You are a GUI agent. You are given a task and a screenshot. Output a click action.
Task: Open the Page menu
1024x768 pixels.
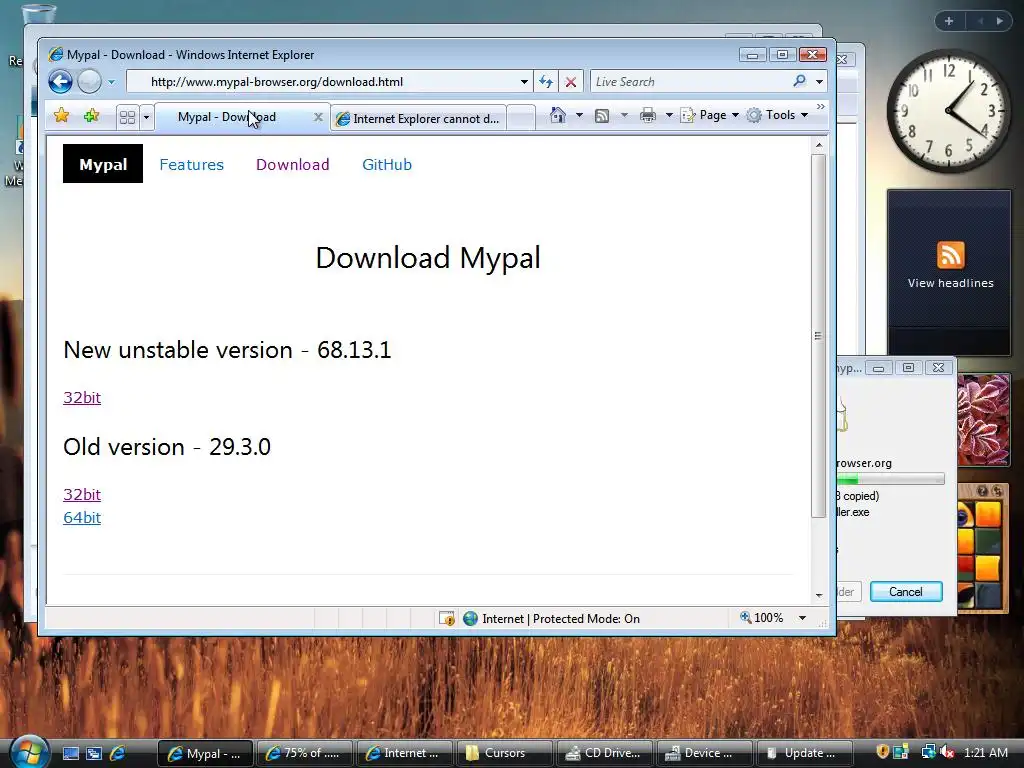[710, 115]
